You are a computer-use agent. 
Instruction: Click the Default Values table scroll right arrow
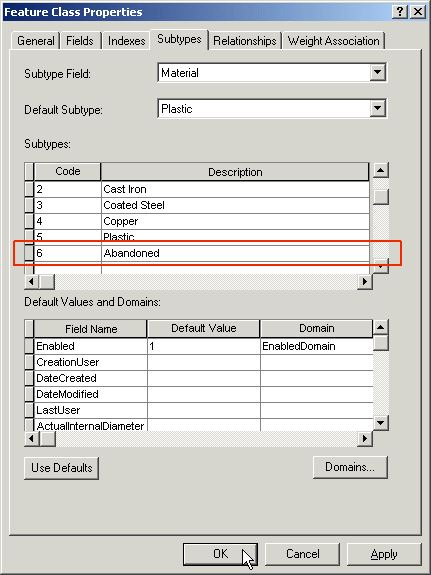tap(365, 438)
